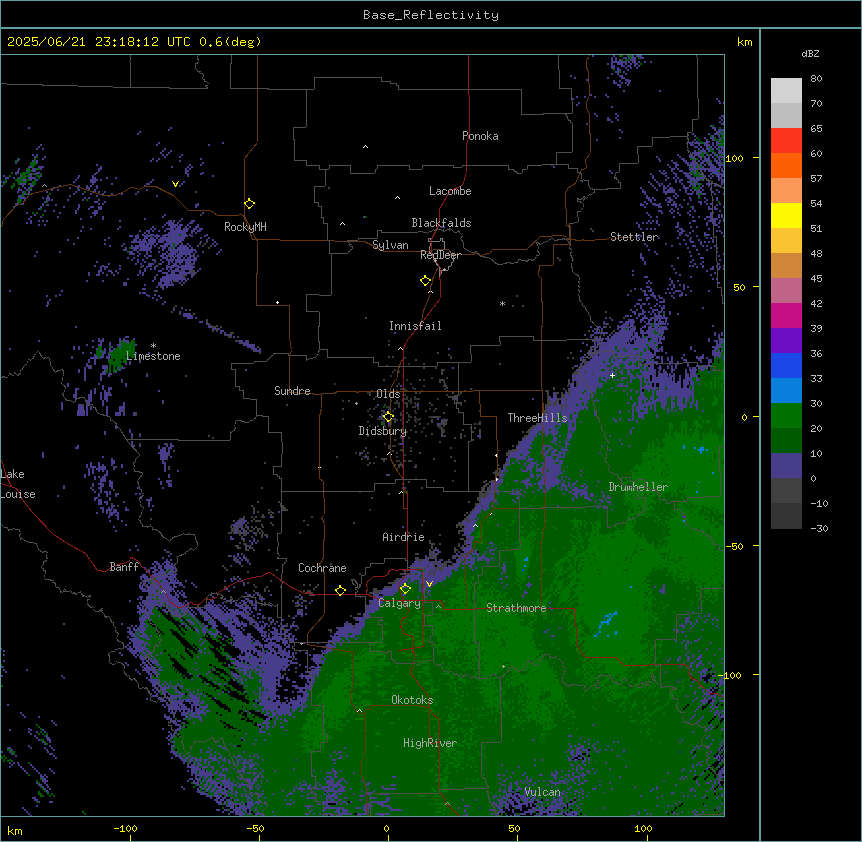Click the Cochrane label

pos(322,568)
